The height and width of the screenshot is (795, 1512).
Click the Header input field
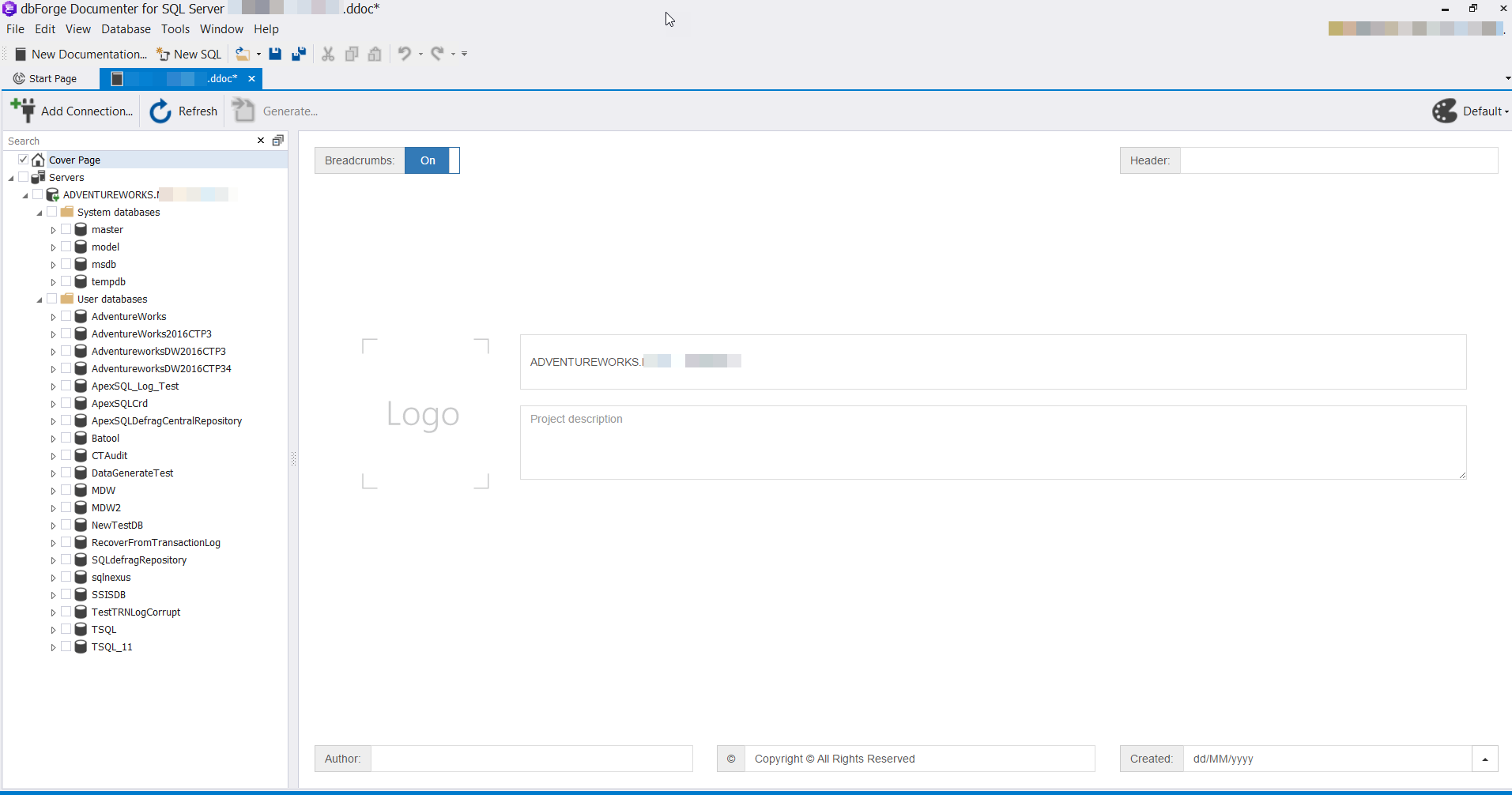click(1339, 160)
